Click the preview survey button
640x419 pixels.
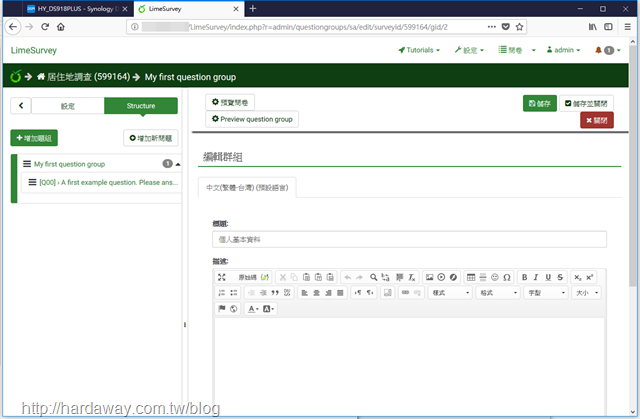point(230,102)
